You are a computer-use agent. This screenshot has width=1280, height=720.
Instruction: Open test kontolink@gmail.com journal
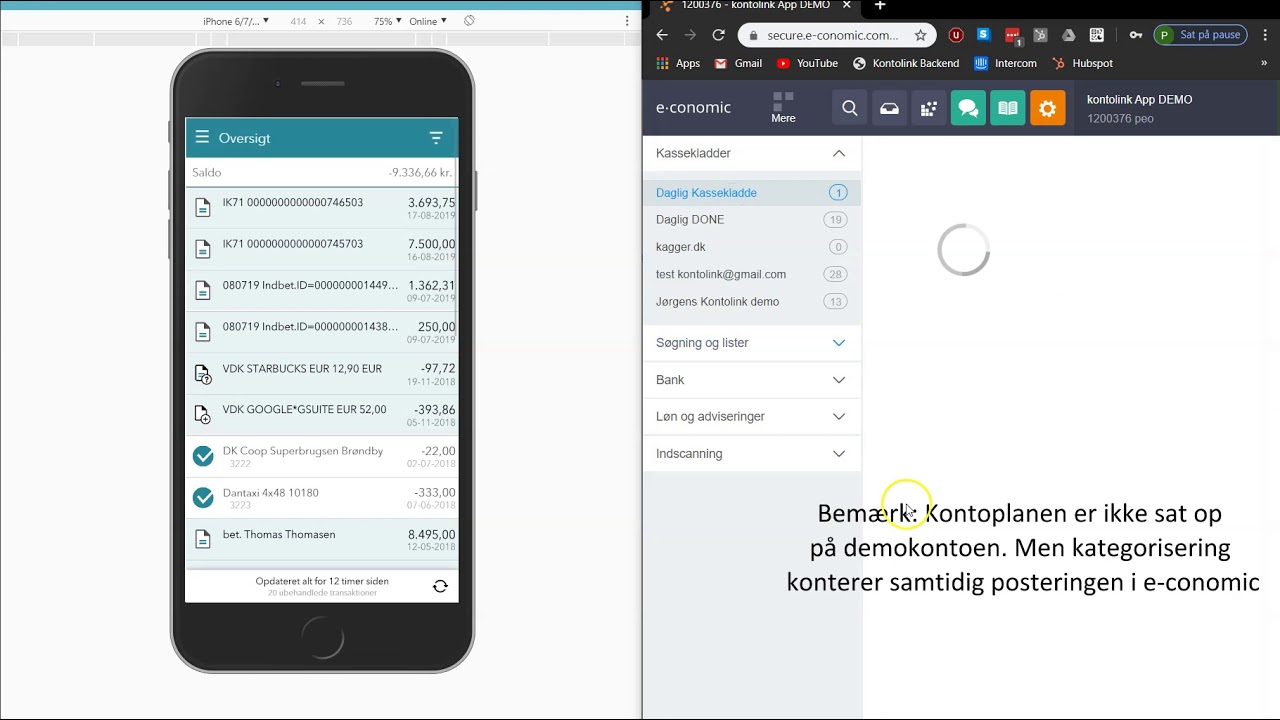pyautogui.click(x=752, y=274)
